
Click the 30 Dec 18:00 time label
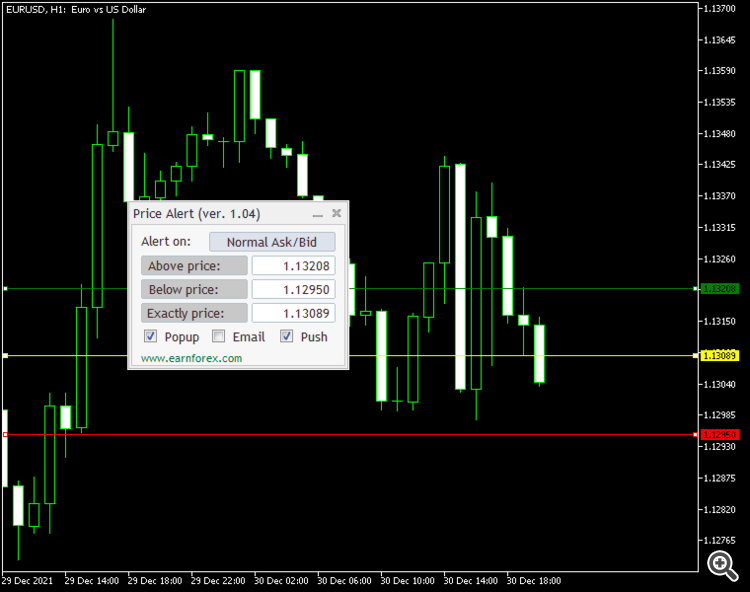534,581
